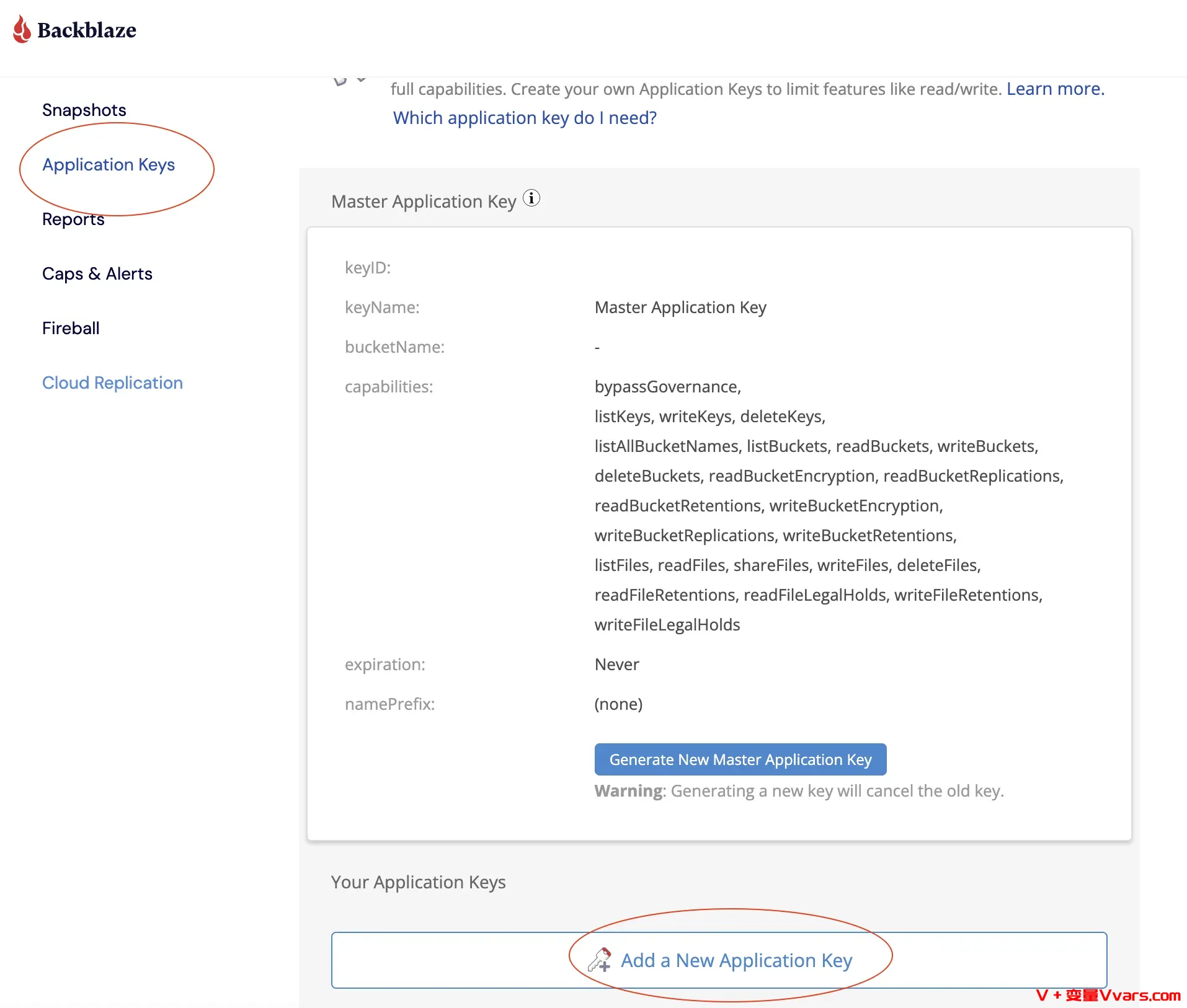Select Application Keys in the sidebar
The width and height of the screenshot is (1187, 1008).
coord(109,164)
